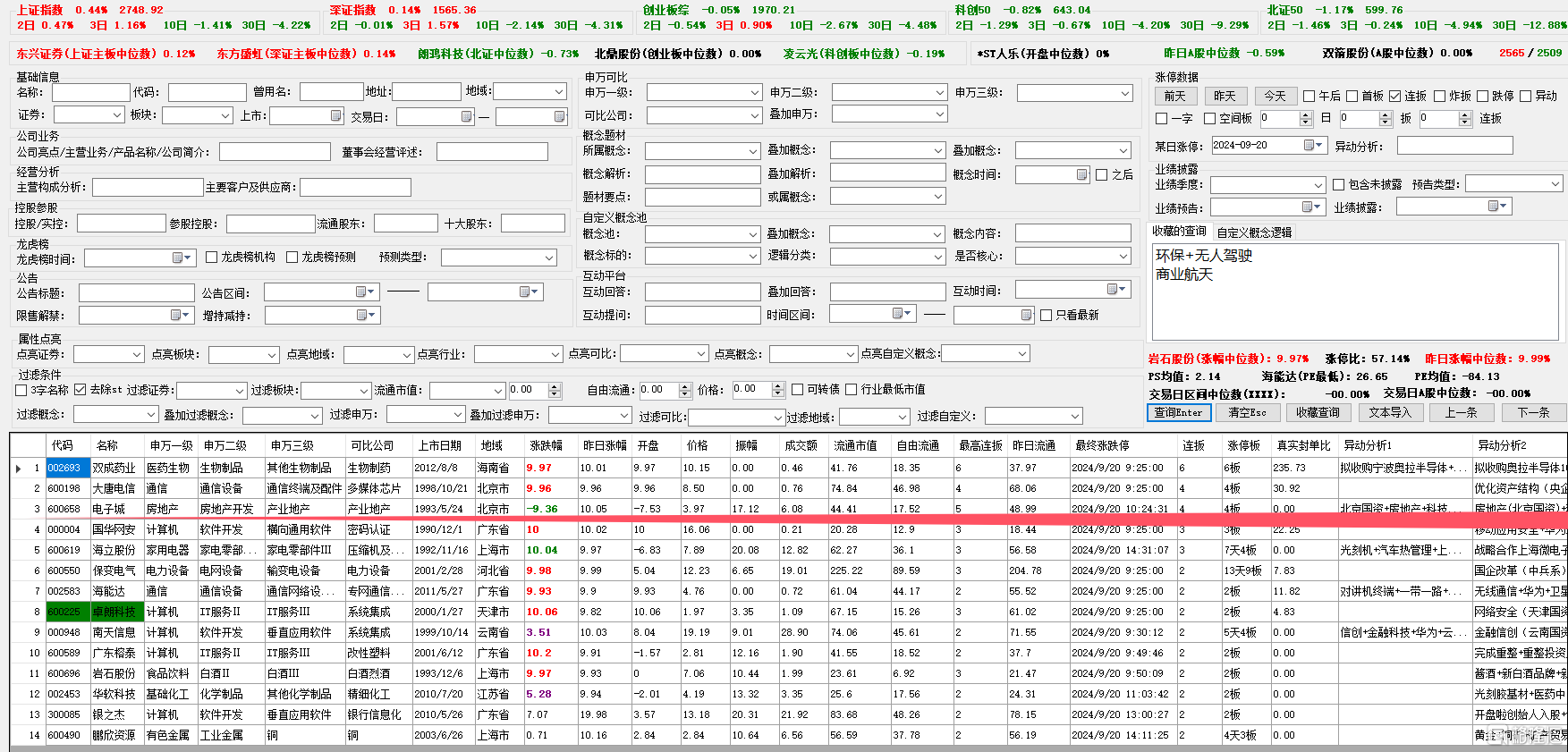Open the 是否核心 dropdown

[x=1123, y=256]
